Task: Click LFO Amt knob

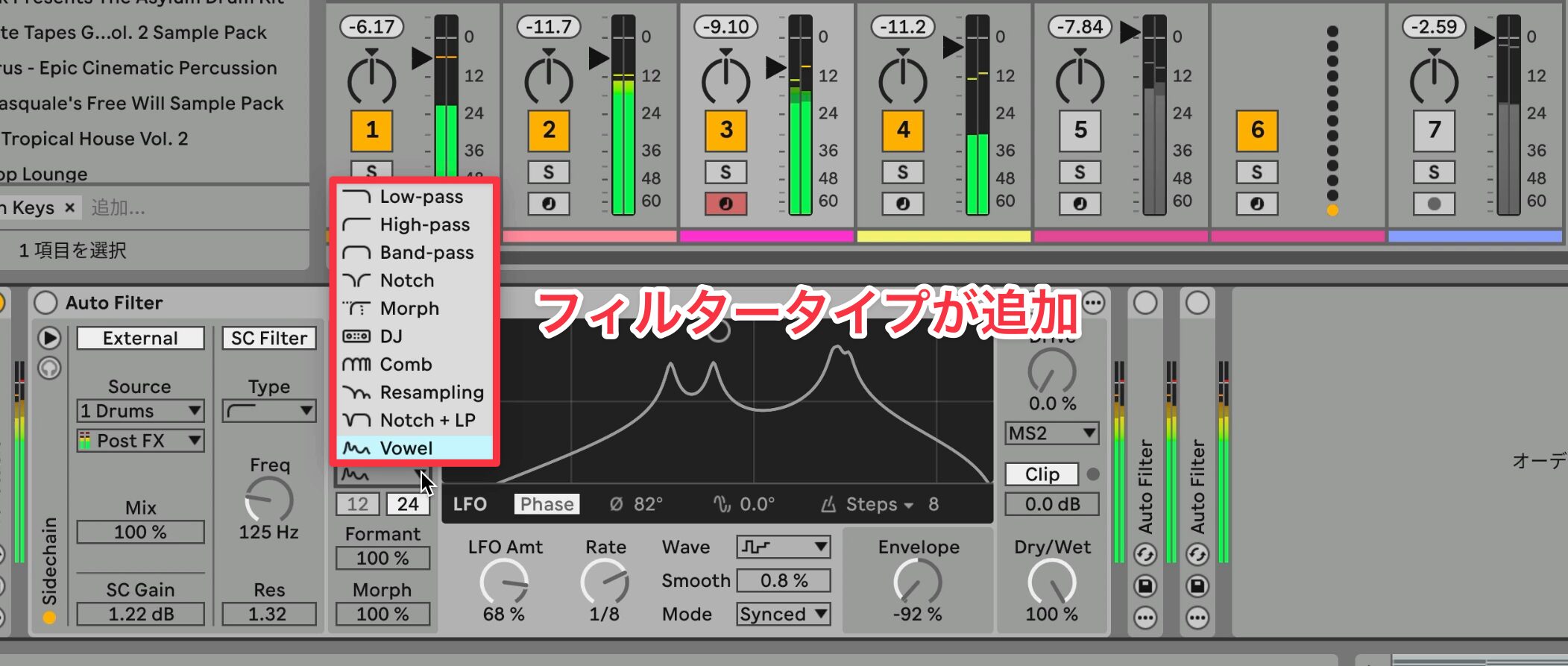Action: (x=504, y=583)
